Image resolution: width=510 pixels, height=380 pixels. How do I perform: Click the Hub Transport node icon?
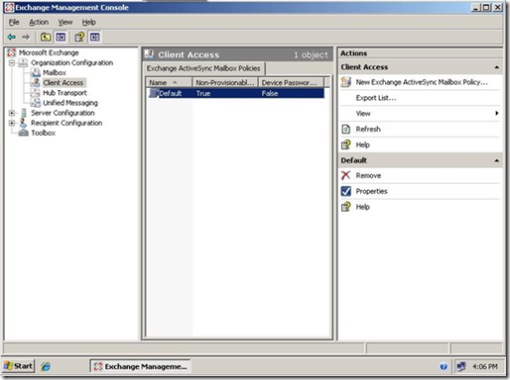(35, 93)
